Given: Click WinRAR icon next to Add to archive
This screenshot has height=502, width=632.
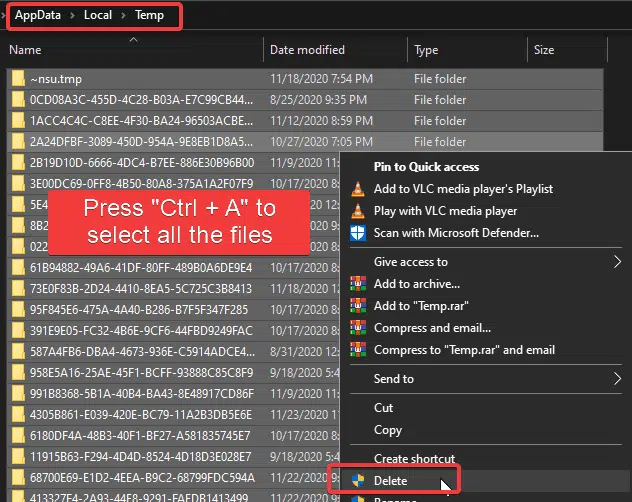Looking at the screenshot, I should (x=358, y=284).
